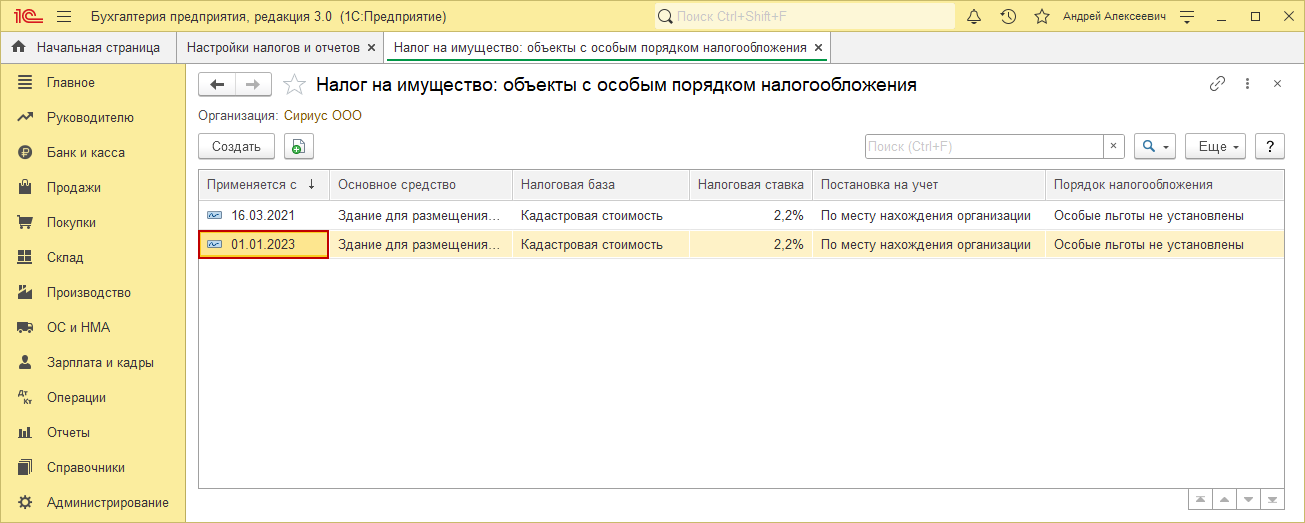The image size is (1305, 523).
Task: Open the Еще dropdown menu
Action: (x=1216, y=146)
